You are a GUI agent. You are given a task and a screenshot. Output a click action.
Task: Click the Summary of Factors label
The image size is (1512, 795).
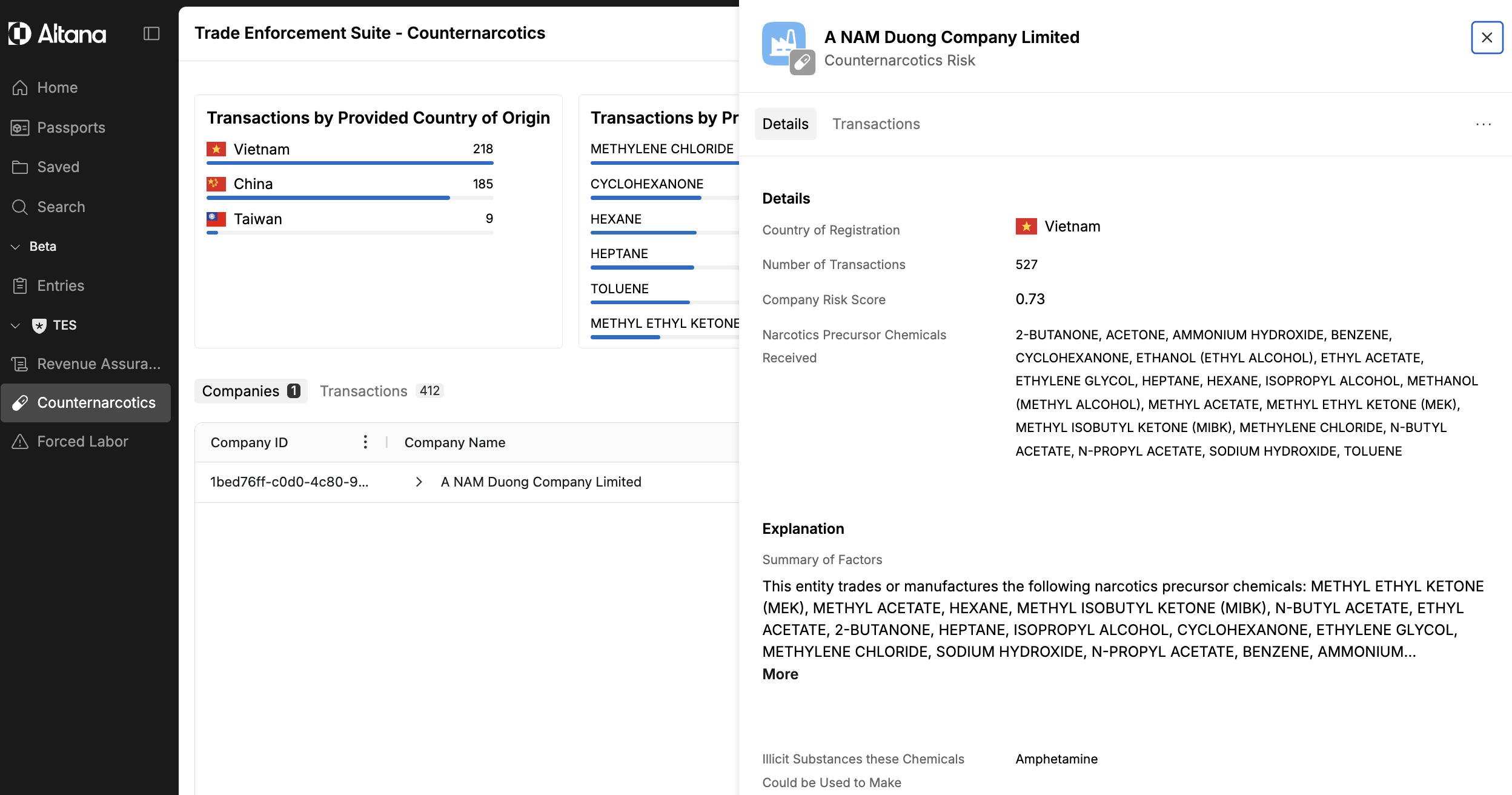pyautogui.click(x=822, y=559)
